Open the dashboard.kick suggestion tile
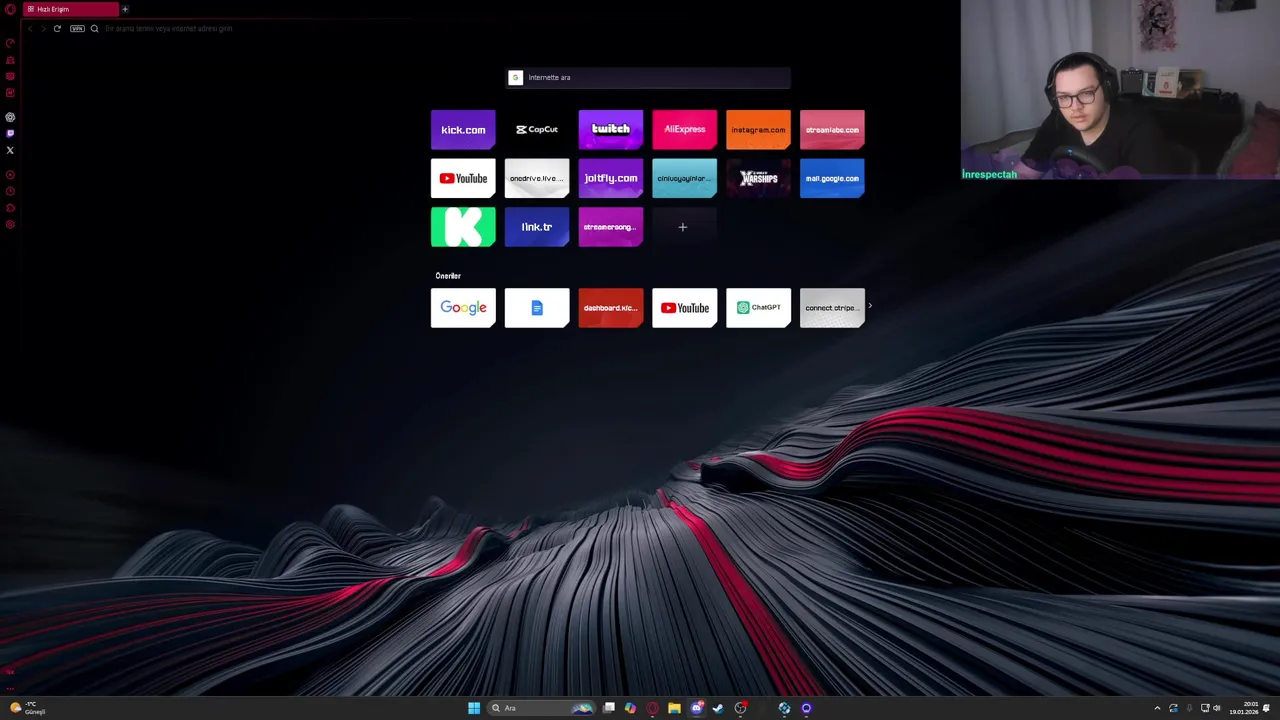1280x720 pixels. click(x=611, y=308)
